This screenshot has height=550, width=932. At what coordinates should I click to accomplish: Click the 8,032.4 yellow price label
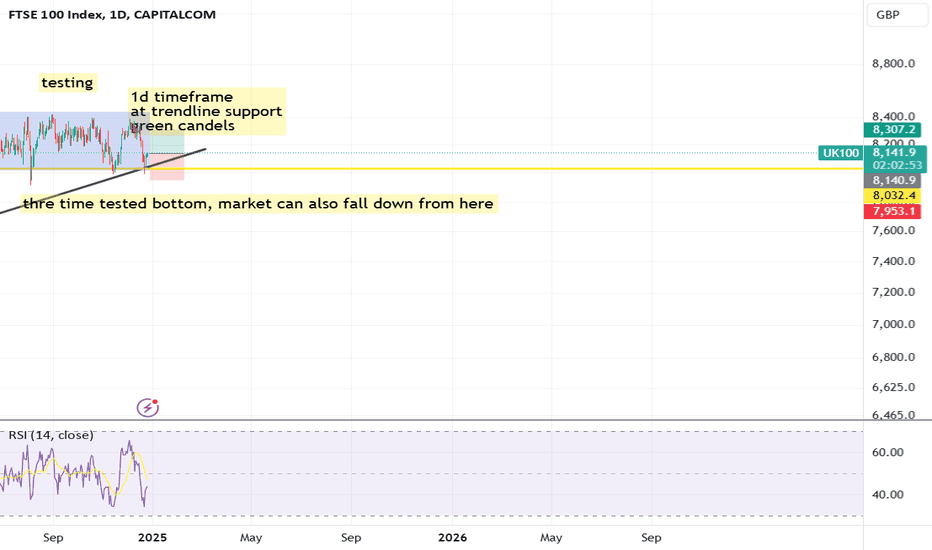point(893,196)
